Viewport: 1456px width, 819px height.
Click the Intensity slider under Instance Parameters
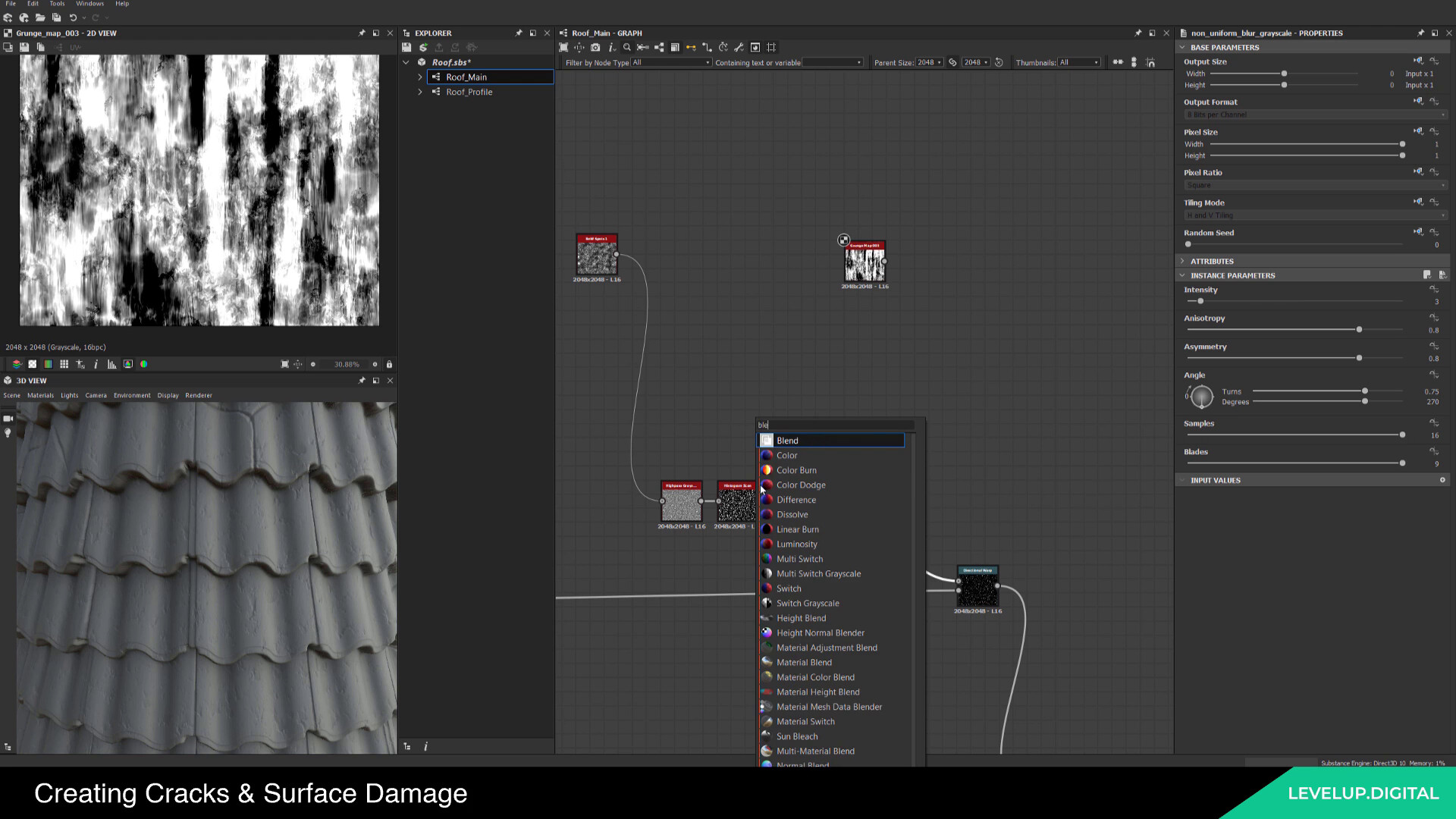point(1200,301)
